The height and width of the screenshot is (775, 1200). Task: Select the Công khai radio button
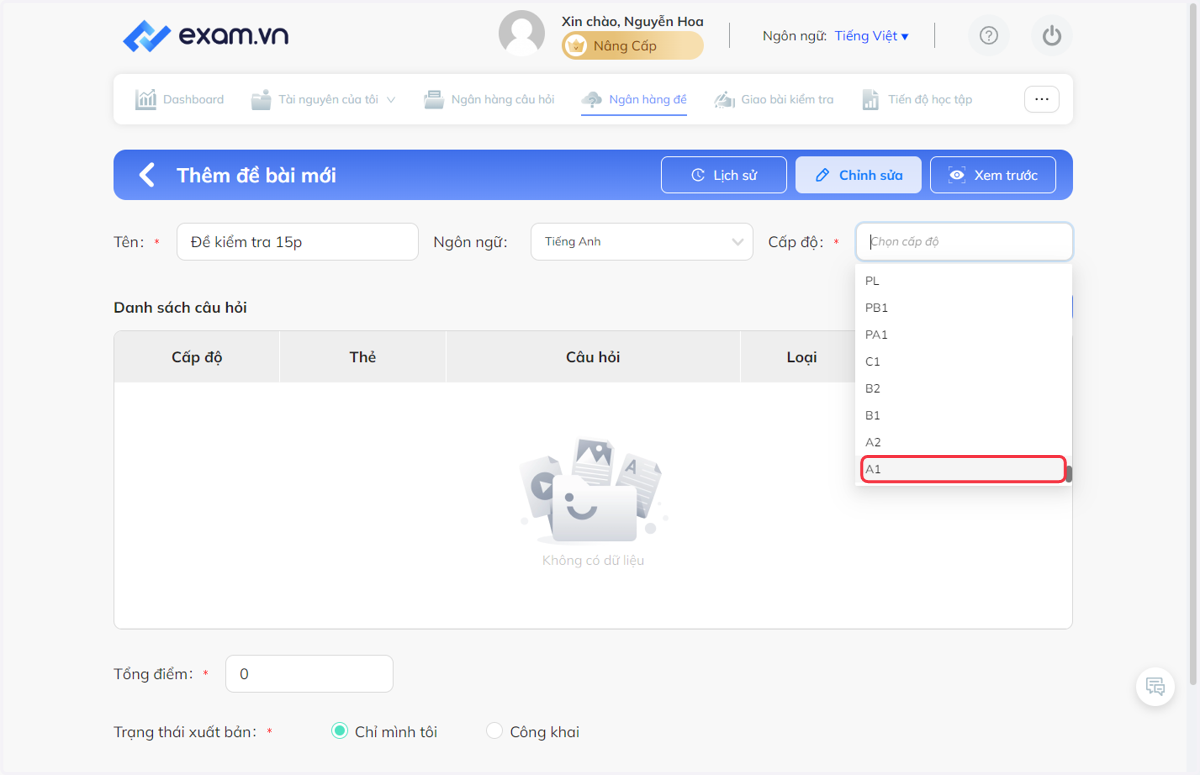click(x=494, y=731)
